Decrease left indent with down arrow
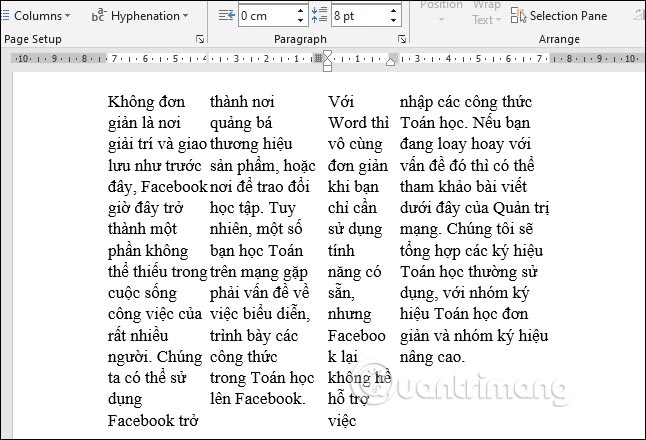Screen dimensions: 646x440 point(301,20)
